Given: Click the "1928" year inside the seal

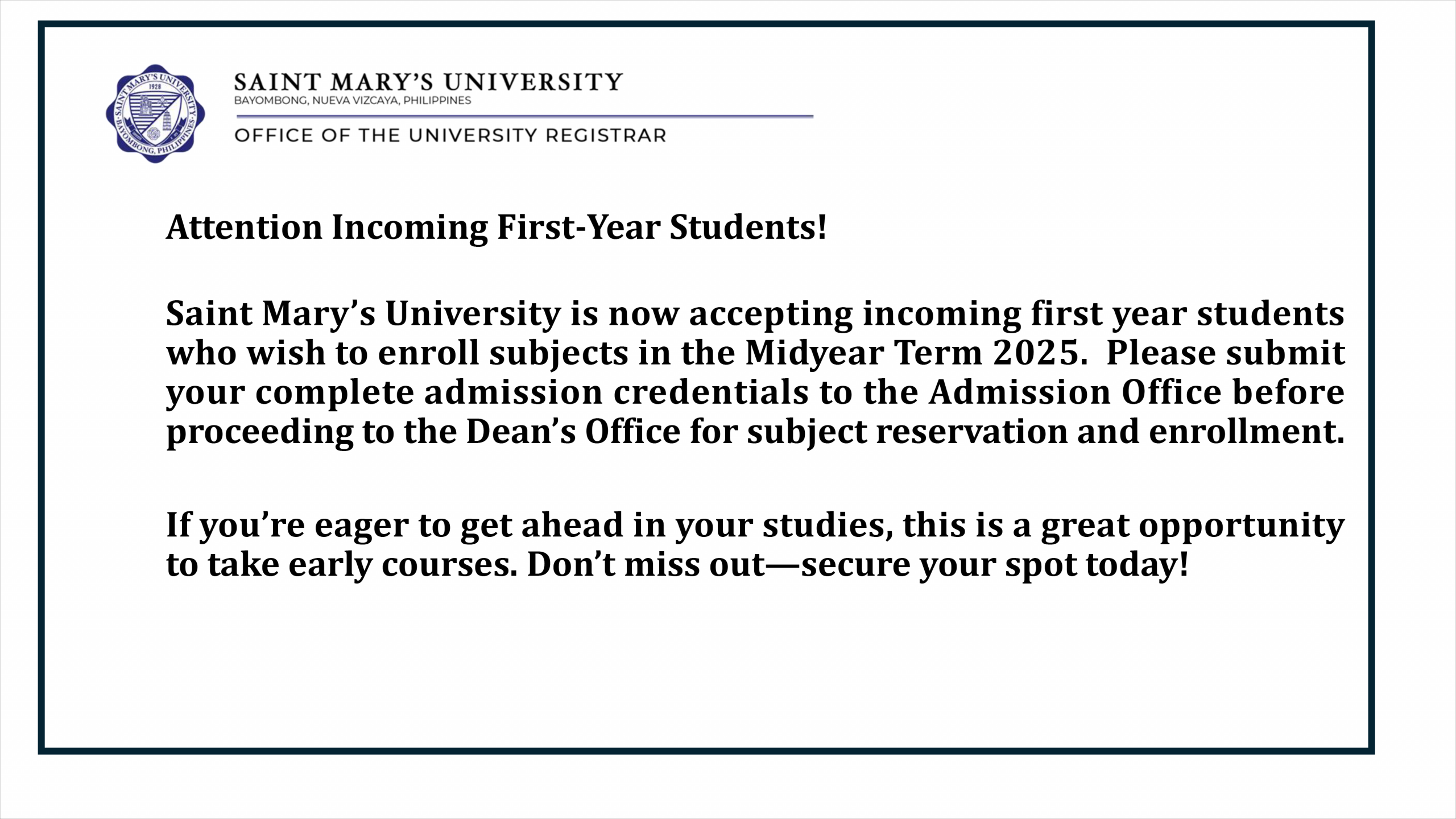Looking at the screenshot, I should point(155,87).
